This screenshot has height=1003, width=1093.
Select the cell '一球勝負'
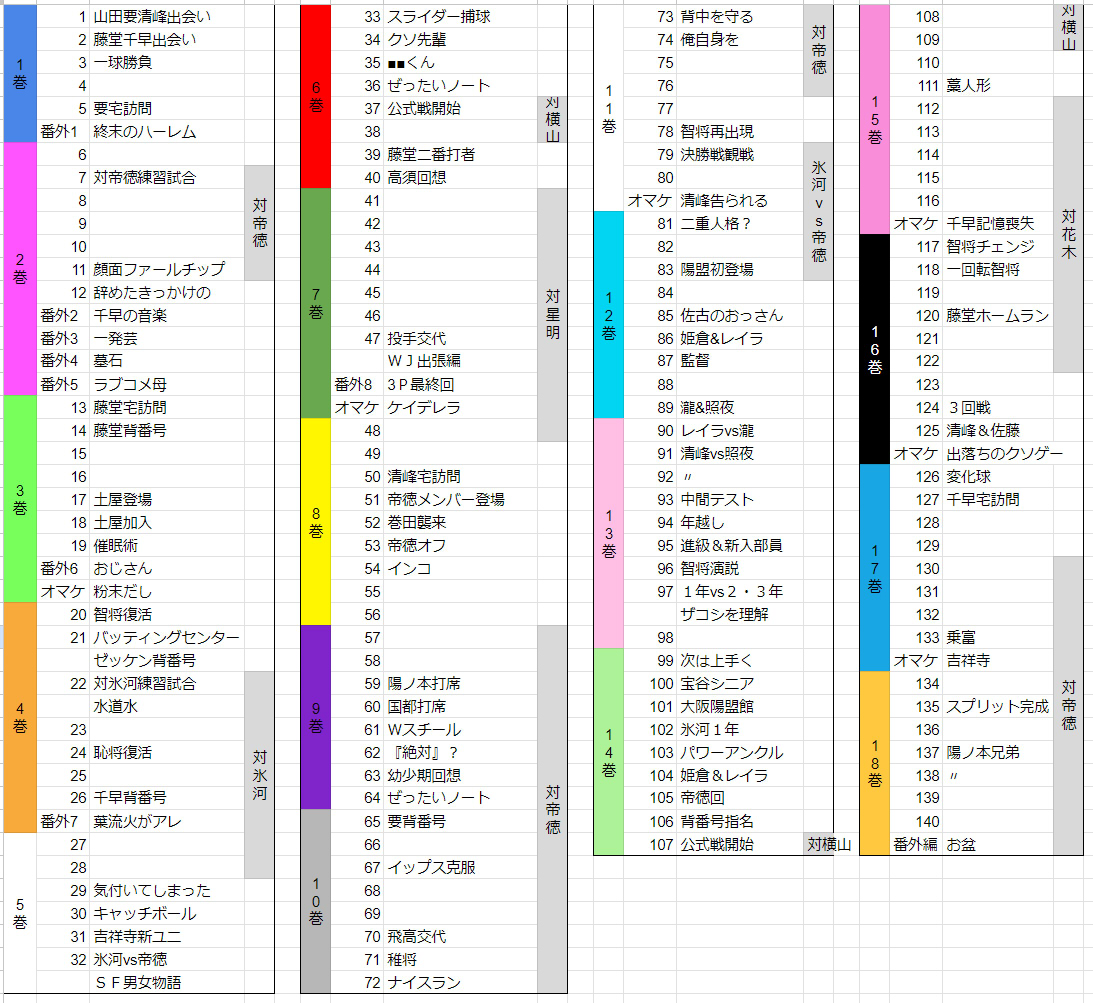(167, 63)
